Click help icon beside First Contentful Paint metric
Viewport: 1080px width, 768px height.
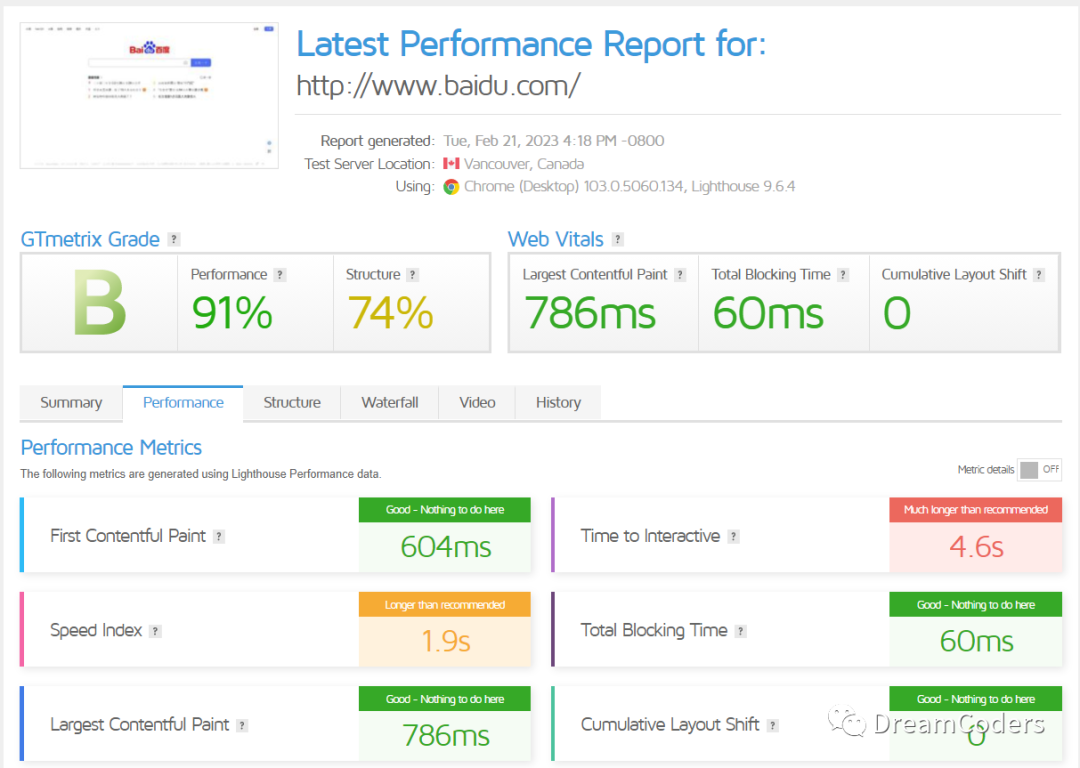pos(219,537)
